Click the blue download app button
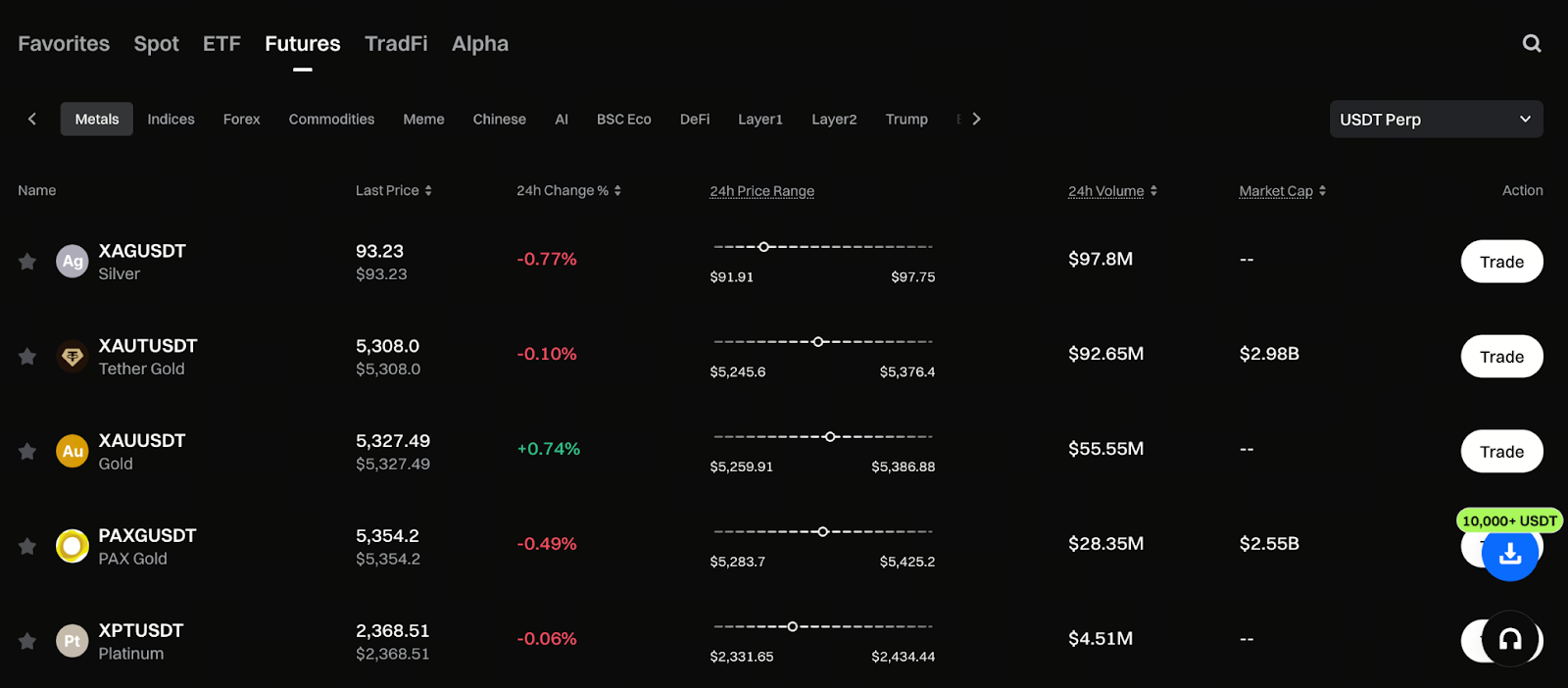 (x=1509, y=554)
